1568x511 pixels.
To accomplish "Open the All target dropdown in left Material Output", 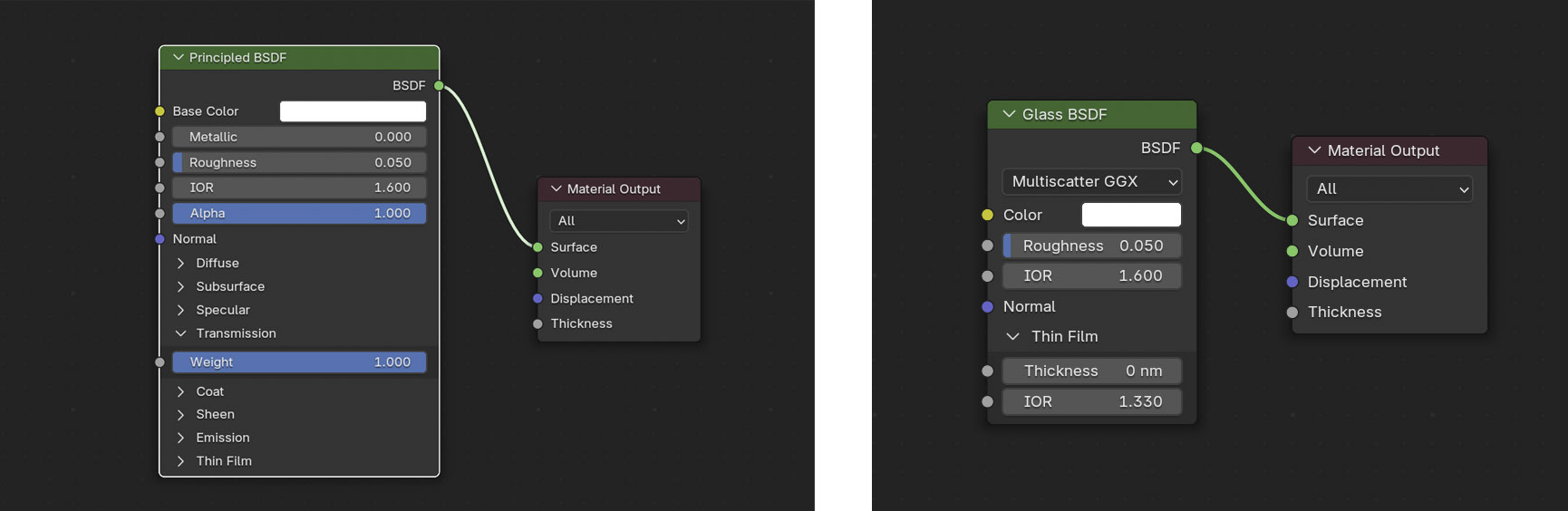I will (619, 221).
